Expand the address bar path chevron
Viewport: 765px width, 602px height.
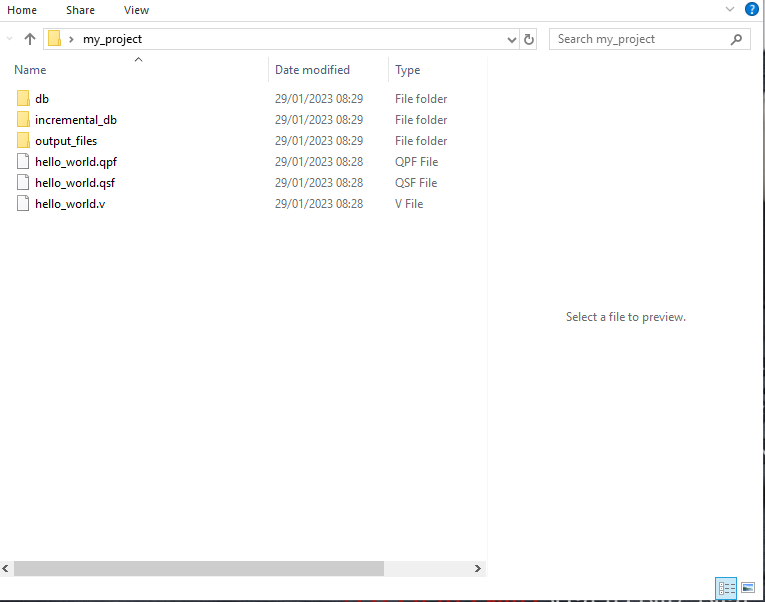coord(71,39)
